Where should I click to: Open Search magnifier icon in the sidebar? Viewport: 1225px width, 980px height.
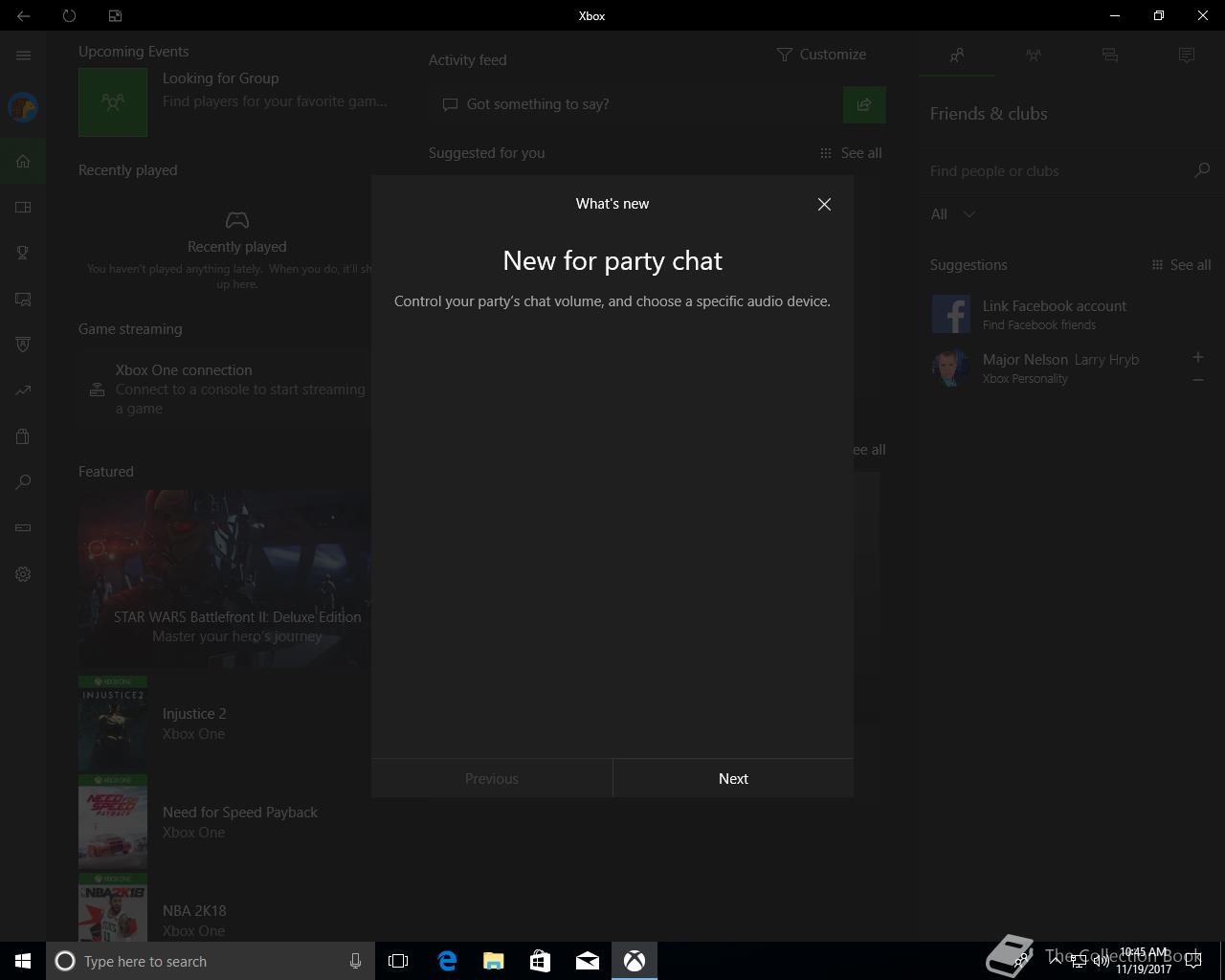click(x=23, y=482)
